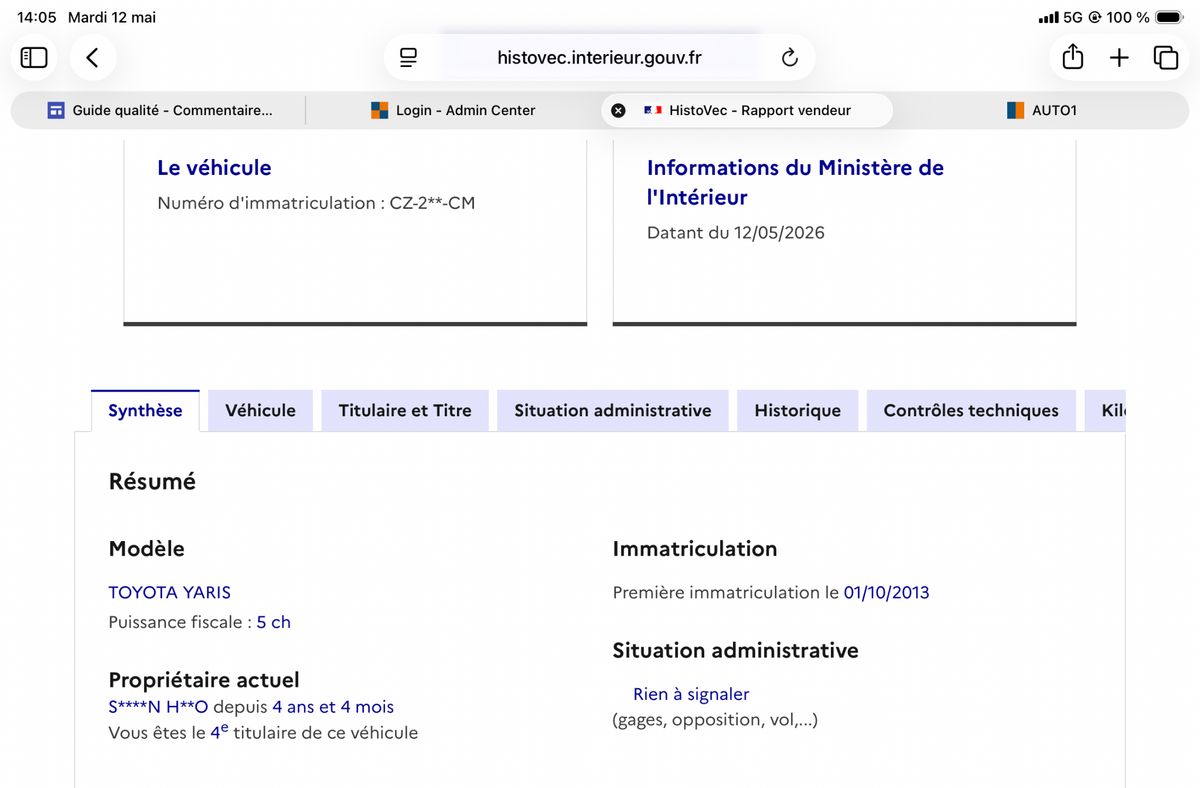Open the Véhicule tab

[x=260, y=410]
